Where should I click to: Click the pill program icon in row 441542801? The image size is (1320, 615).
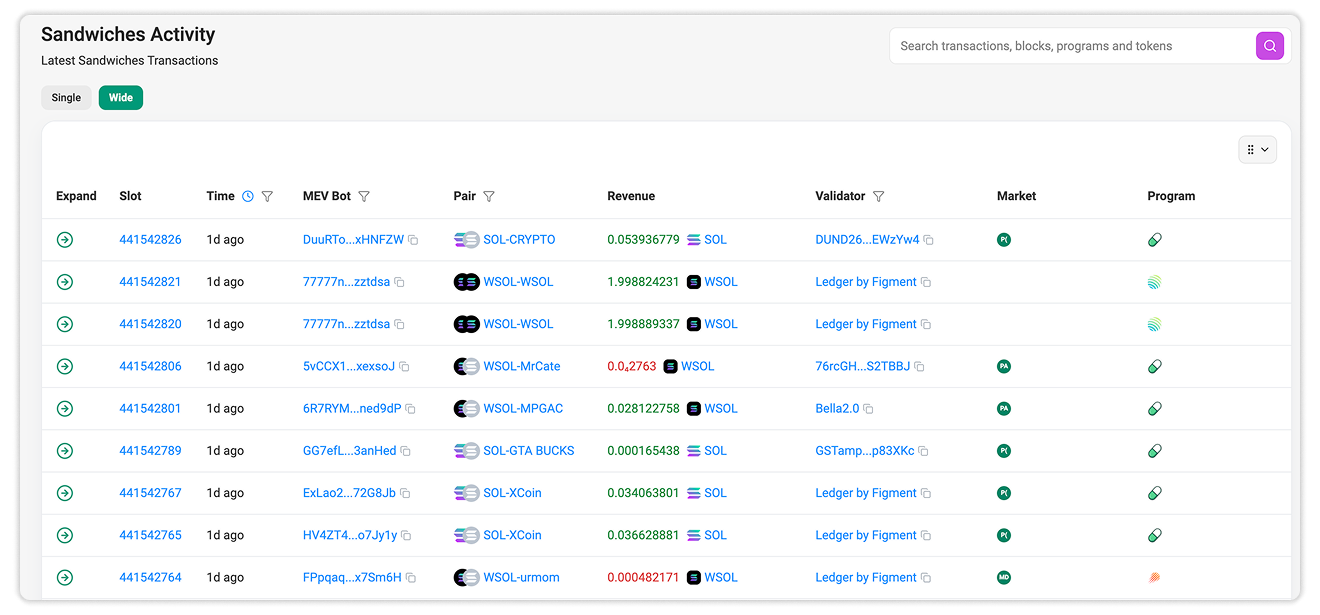point(1155,408)
